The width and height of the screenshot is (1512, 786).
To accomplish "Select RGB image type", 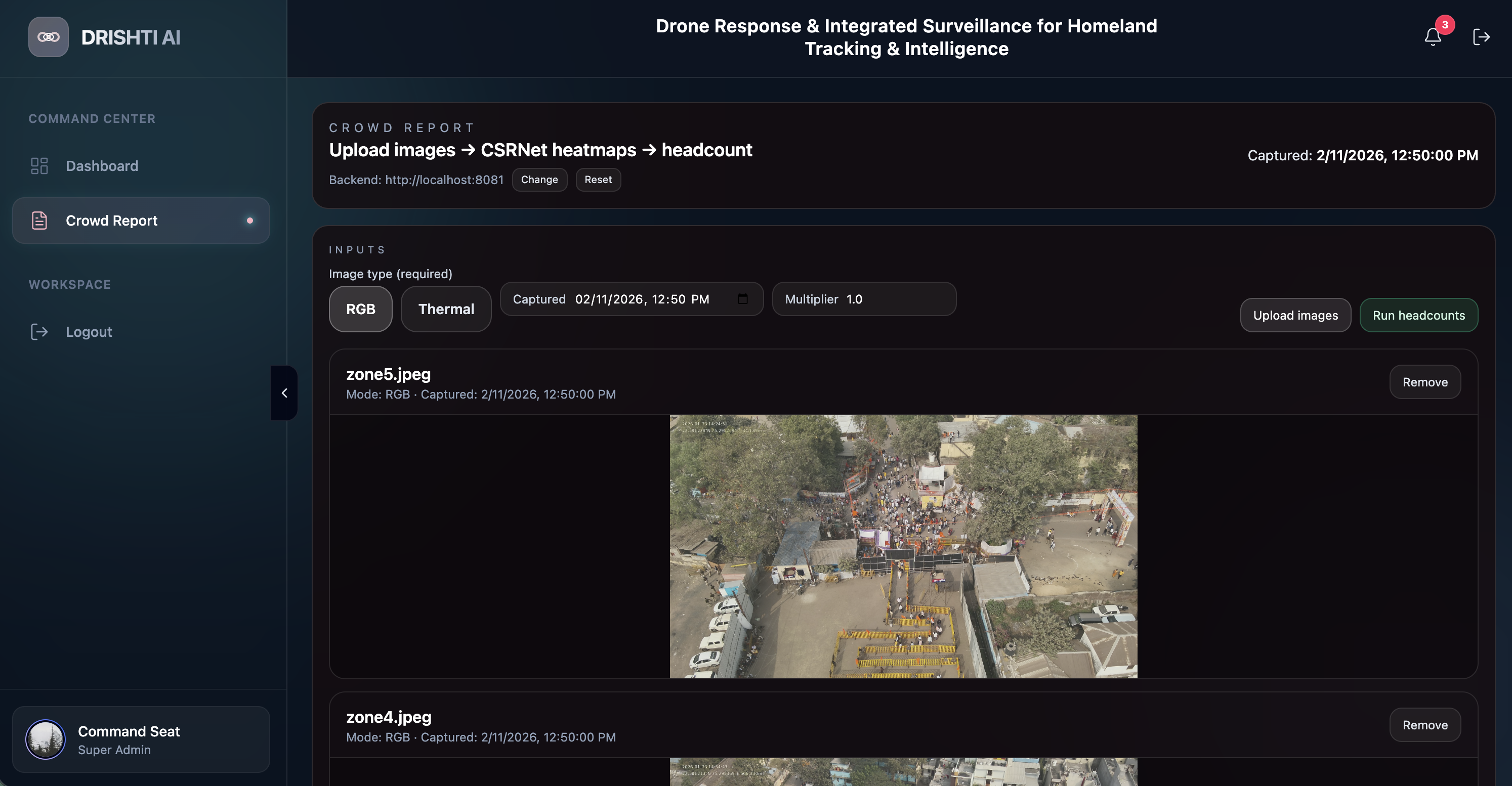I will point(360,309).
